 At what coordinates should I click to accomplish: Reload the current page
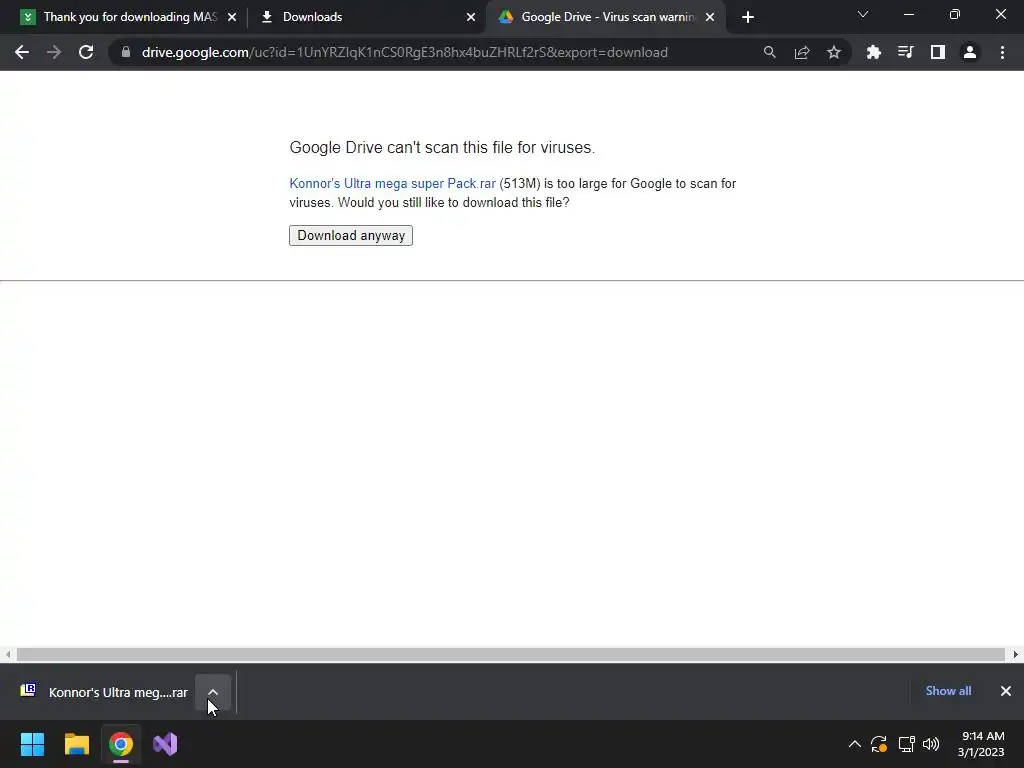(86, 52)
